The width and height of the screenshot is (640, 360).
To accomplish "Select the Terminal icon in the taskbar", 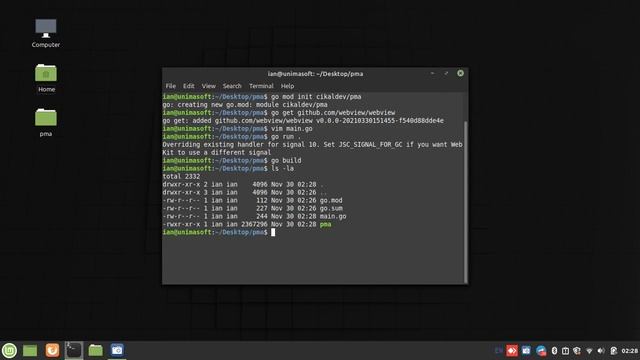I will click(74, 350).
